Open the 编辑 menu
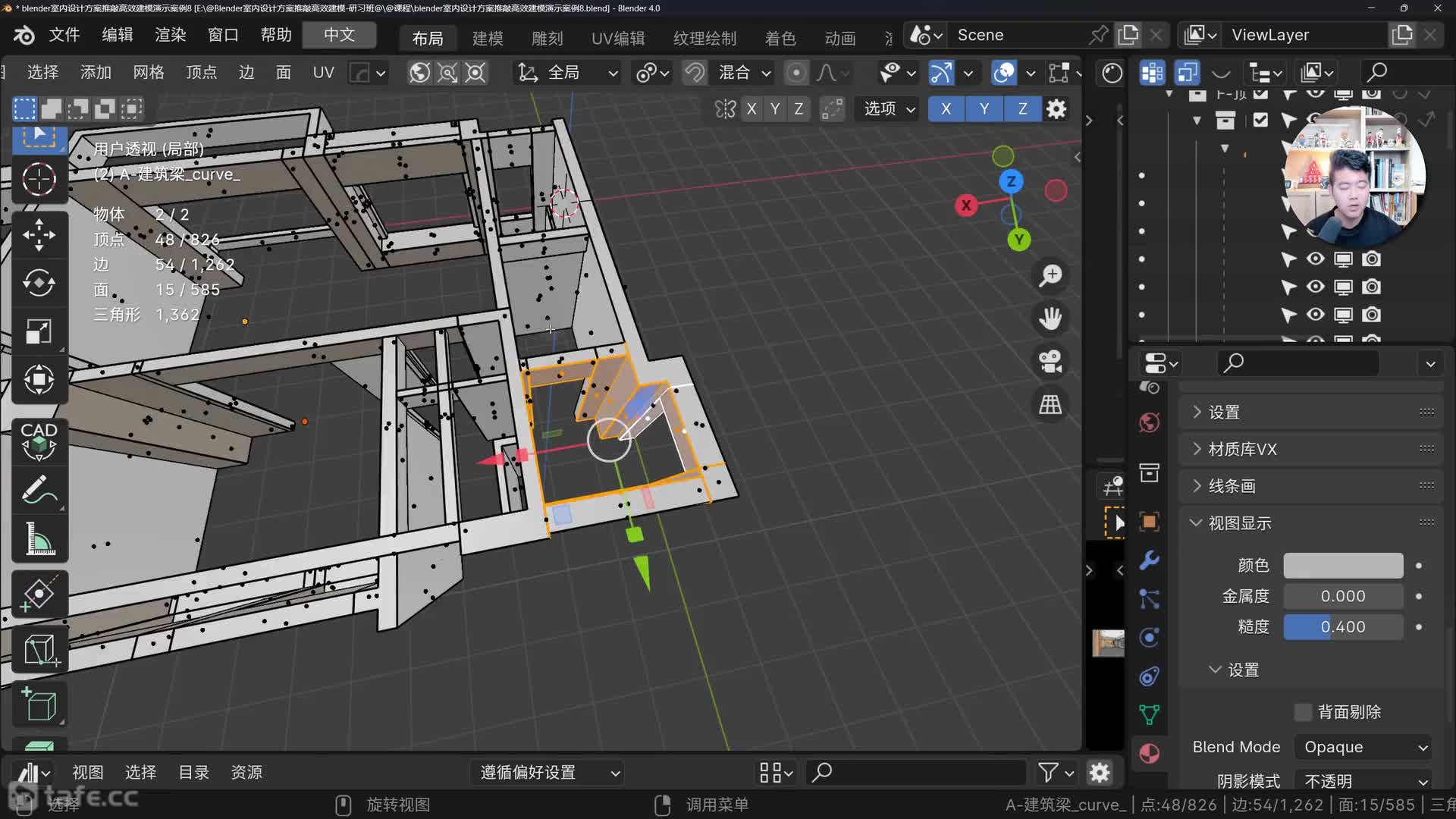 point(117,35)
